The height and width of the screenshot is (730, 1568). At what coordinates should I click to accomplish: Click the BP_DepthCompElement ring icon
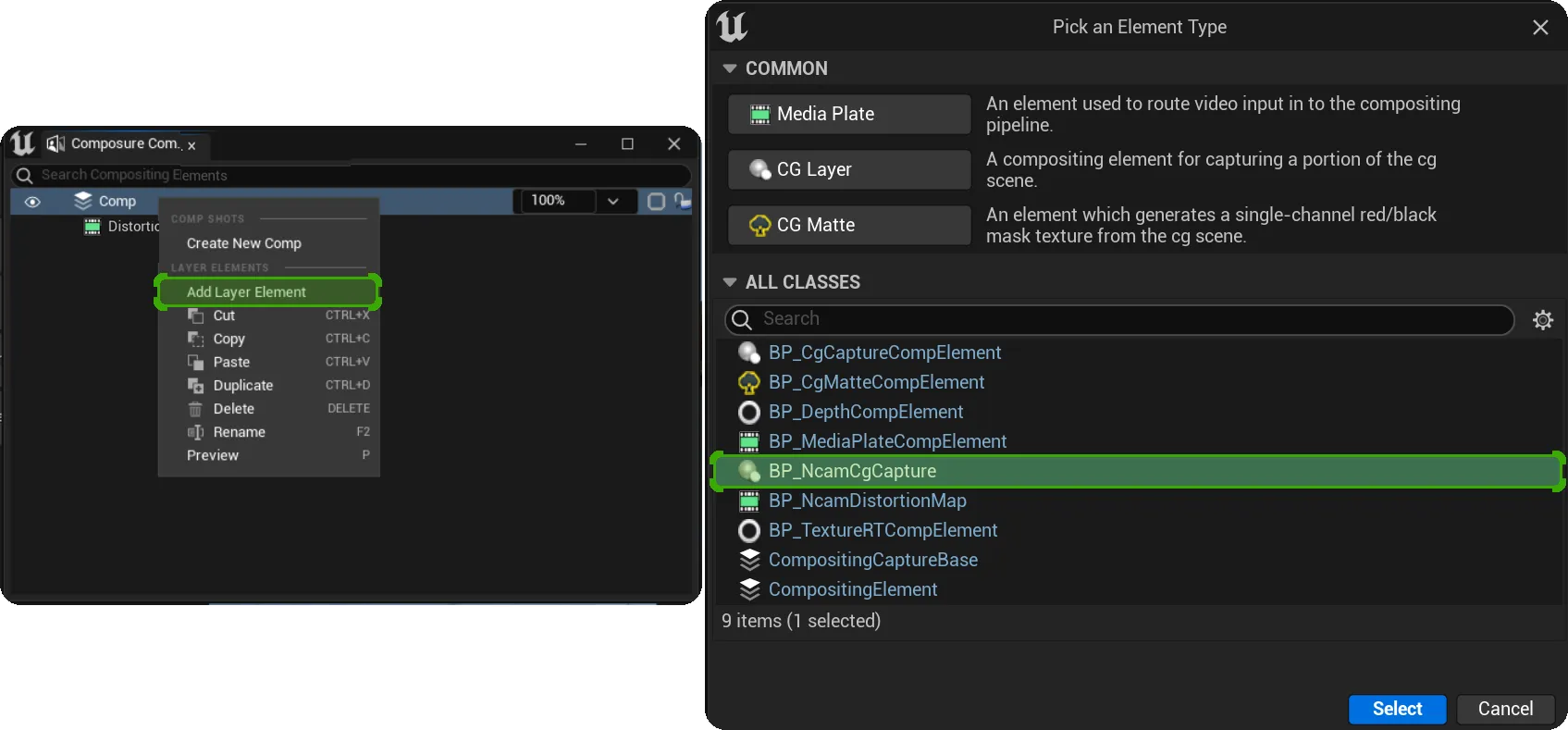[x=749, y=412]
